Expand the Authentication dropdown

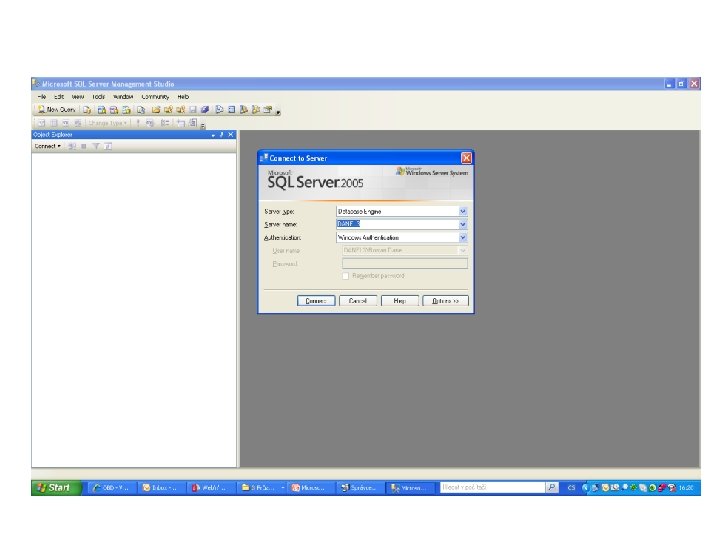click(x=463, y=237)
